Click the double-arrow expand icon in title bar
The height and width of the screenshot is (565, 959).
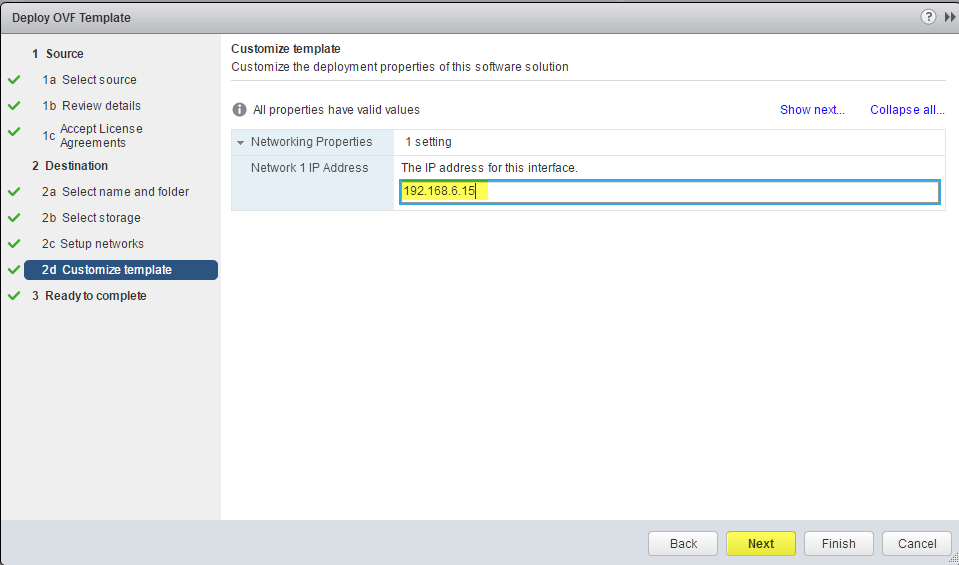(x=950, y=17)
